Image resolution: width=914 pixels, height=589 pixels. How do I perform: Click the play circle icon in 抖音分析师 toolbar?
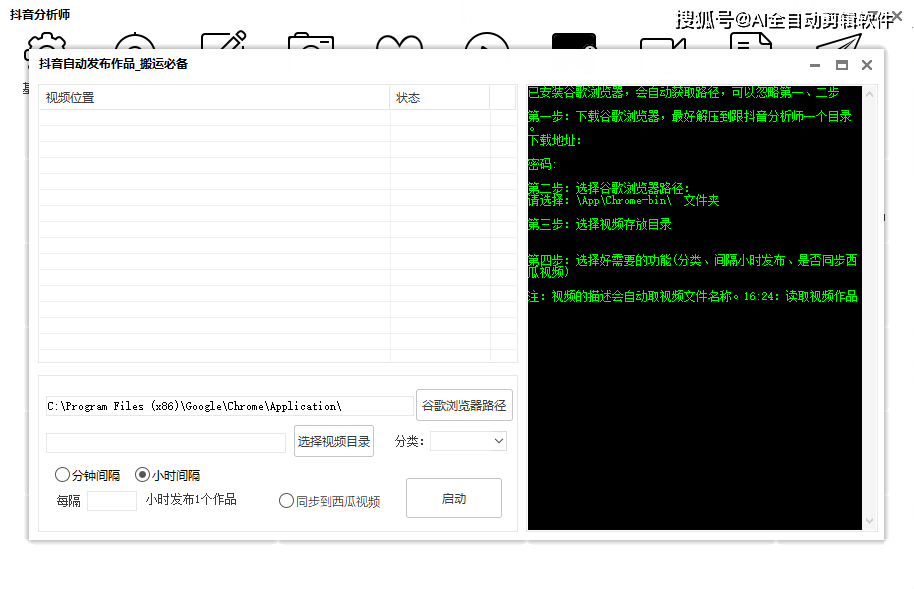coord(487,41)
